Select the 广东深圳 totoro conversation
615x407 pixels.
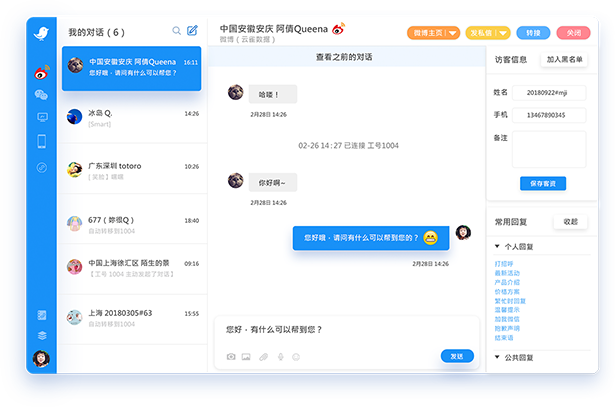click(x=132, y=170)
